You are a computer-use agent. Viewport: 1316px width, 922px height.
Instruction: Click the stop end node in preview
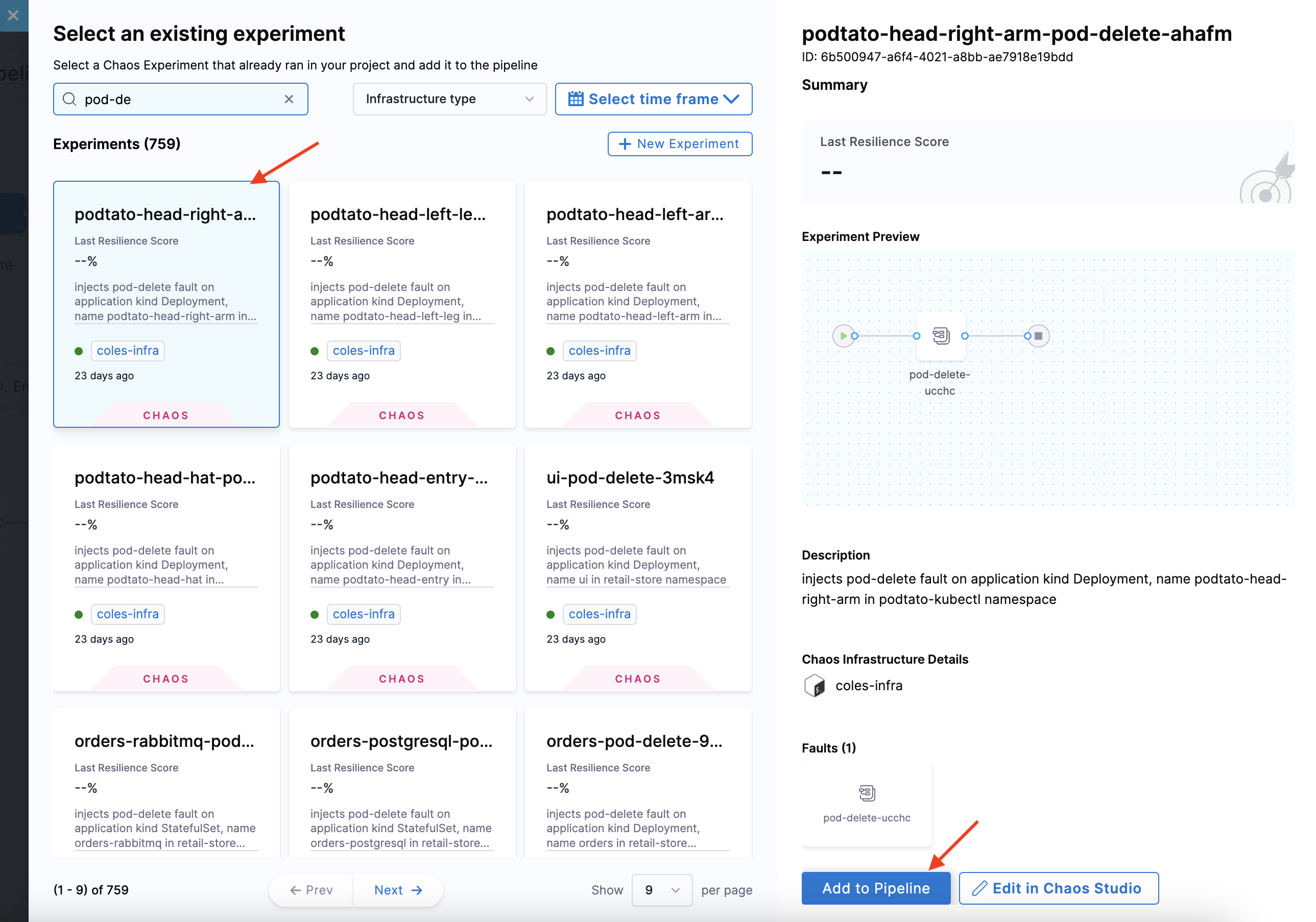[x=1038, y=336]
